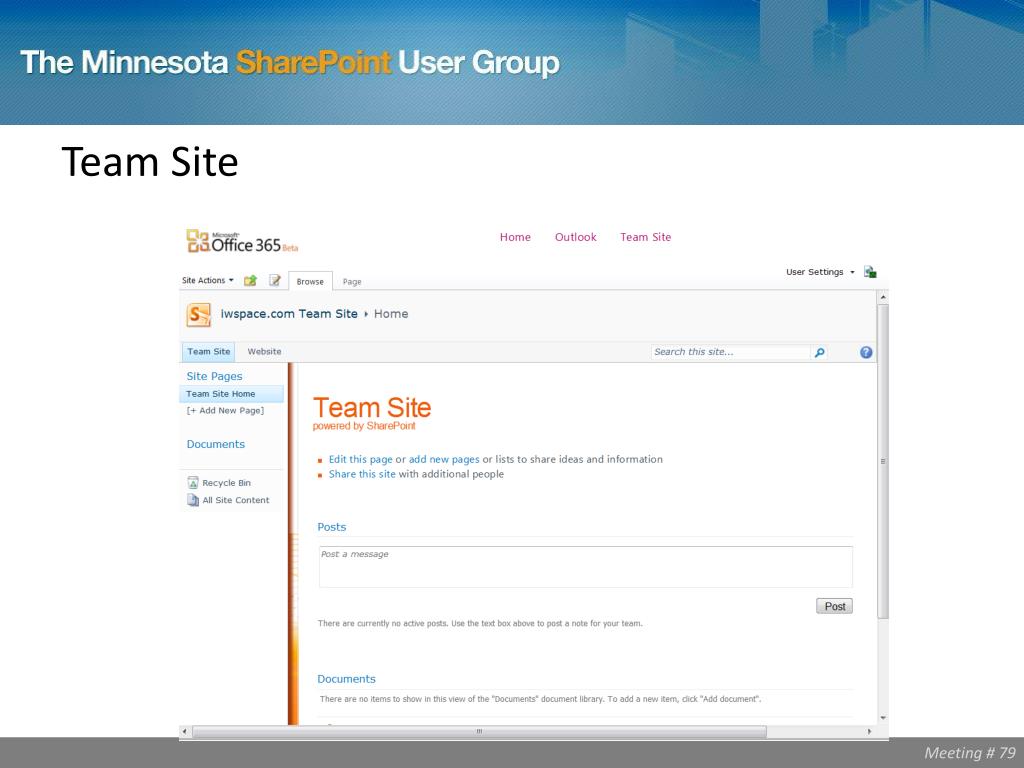
Task: Click the Office 365 Beta logo
Action: click(242, 242)
